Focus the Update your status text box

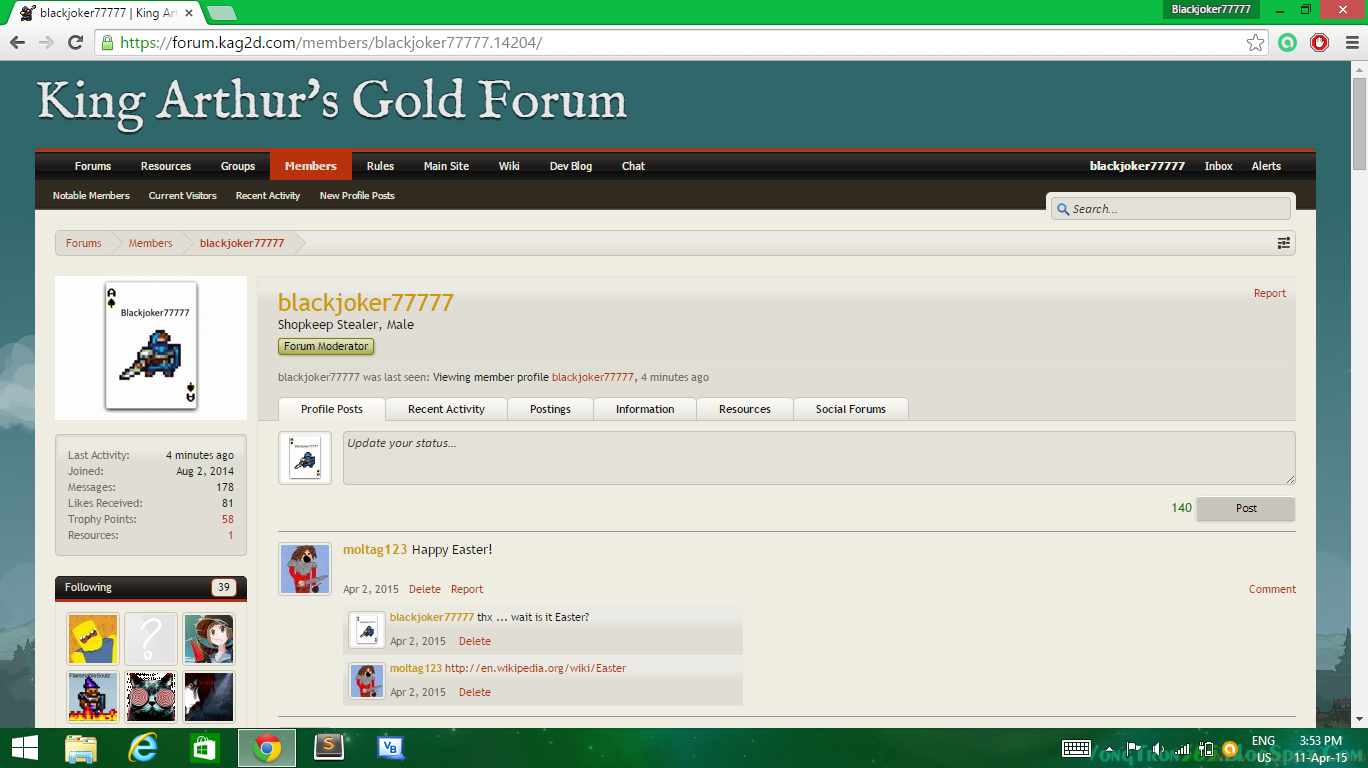[x=819, y=458]
